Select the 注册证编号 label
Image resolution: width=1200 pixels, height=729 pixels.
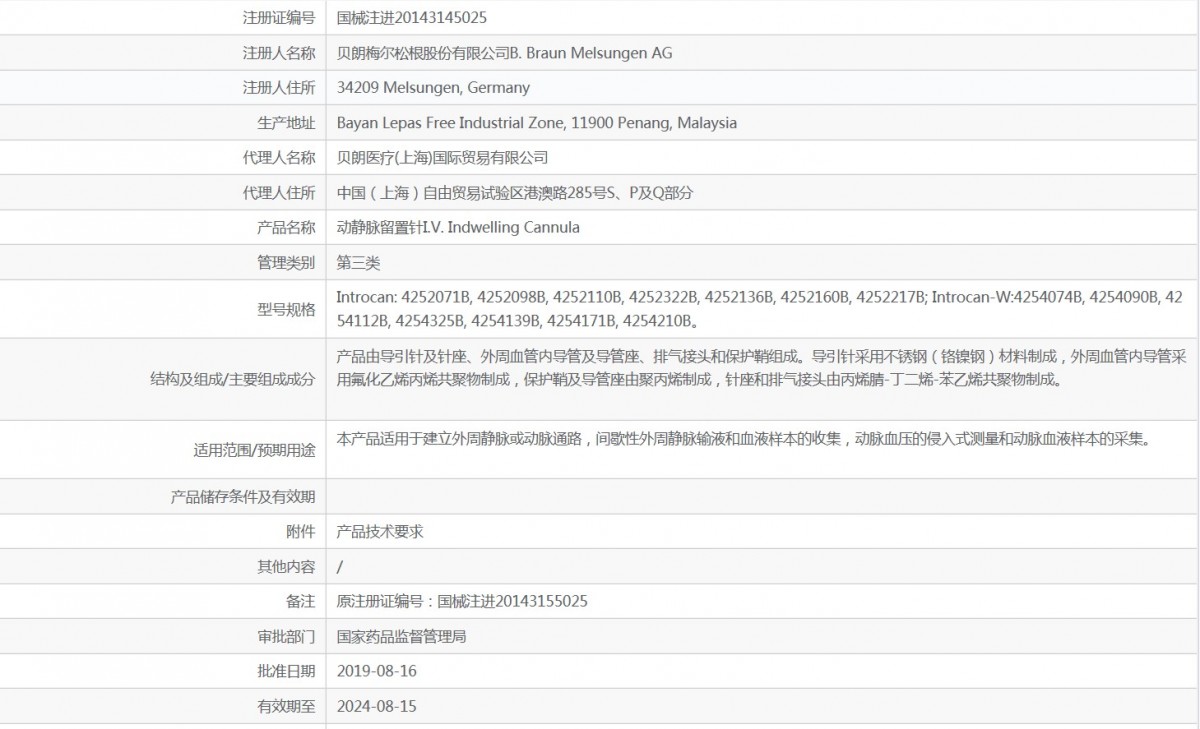279,18
